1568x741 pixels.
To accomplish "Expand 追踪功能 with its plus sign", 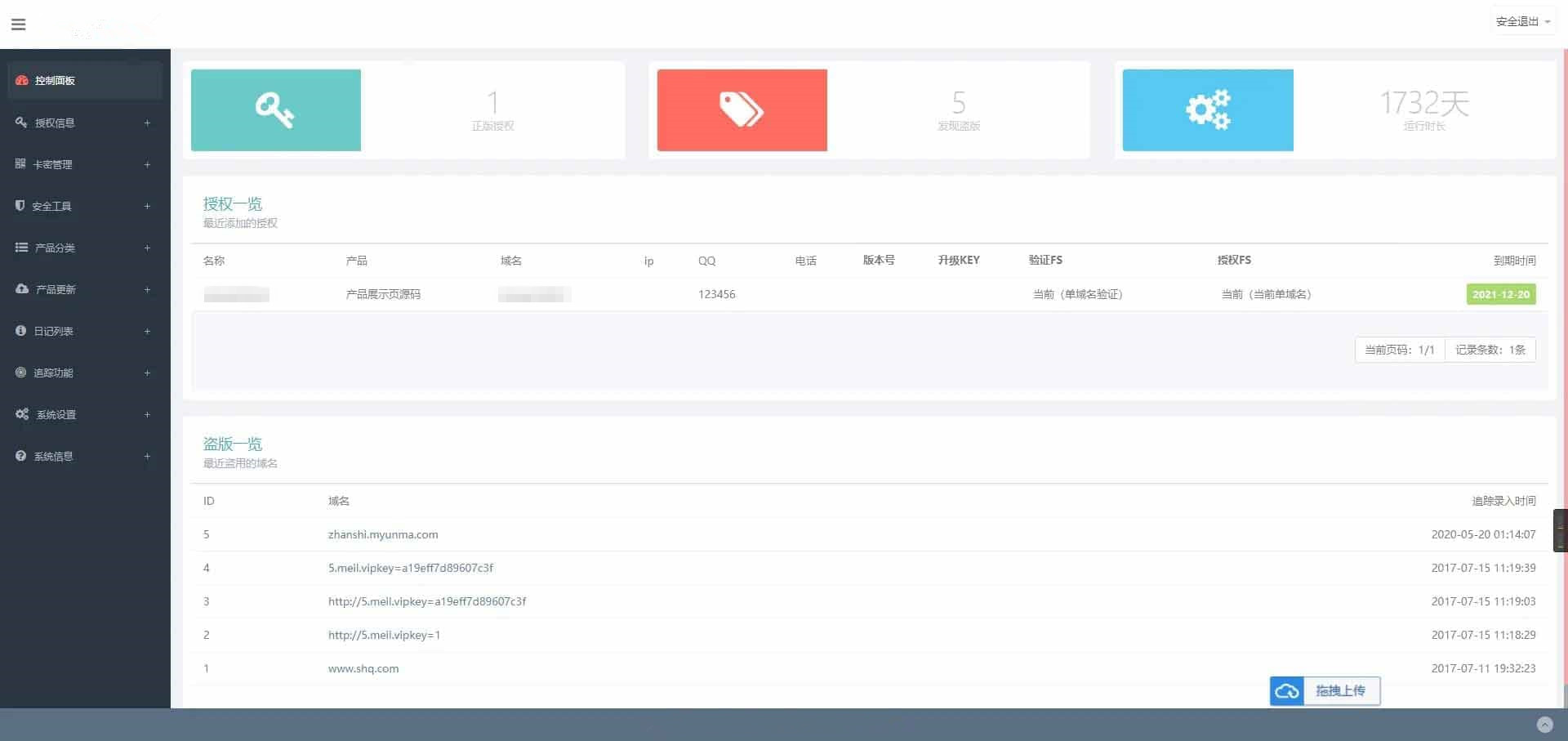I will coord(147,373).
